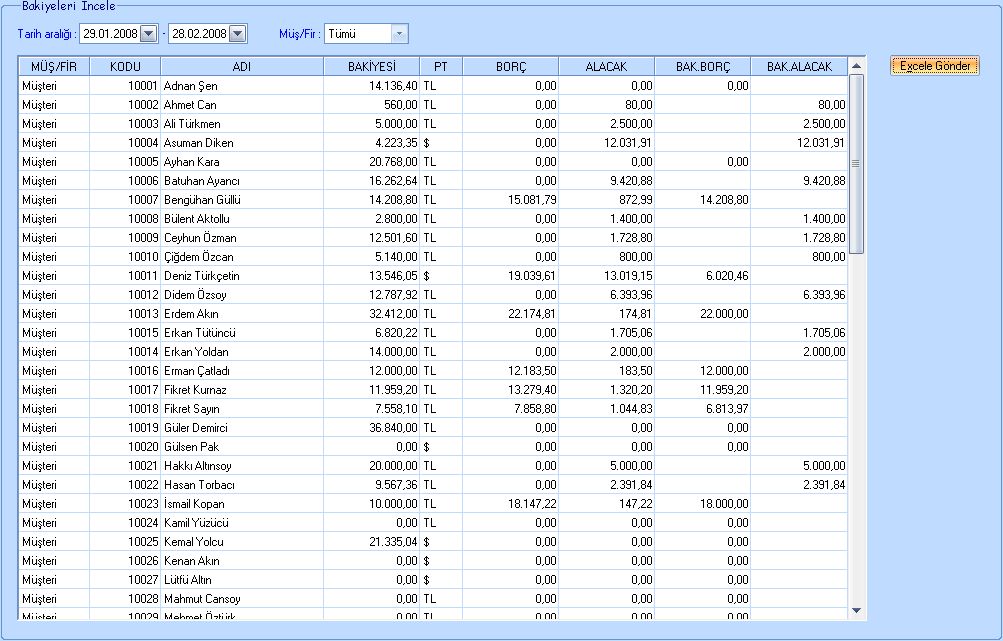This screenshot has width=1003, height=641.
Task: Open the end date dropdown arrow
Action: pos(237,34)
